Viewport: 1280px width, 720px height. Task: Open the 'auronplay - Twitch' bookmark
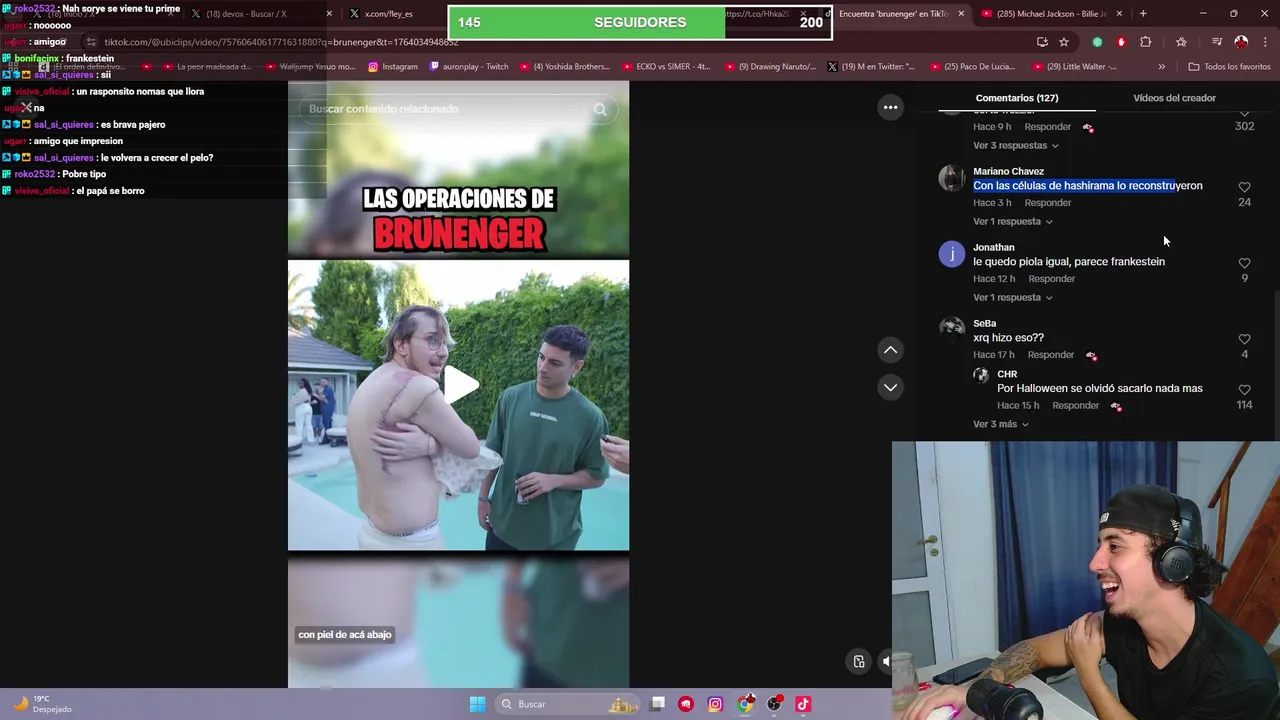(x=469, y=67)
